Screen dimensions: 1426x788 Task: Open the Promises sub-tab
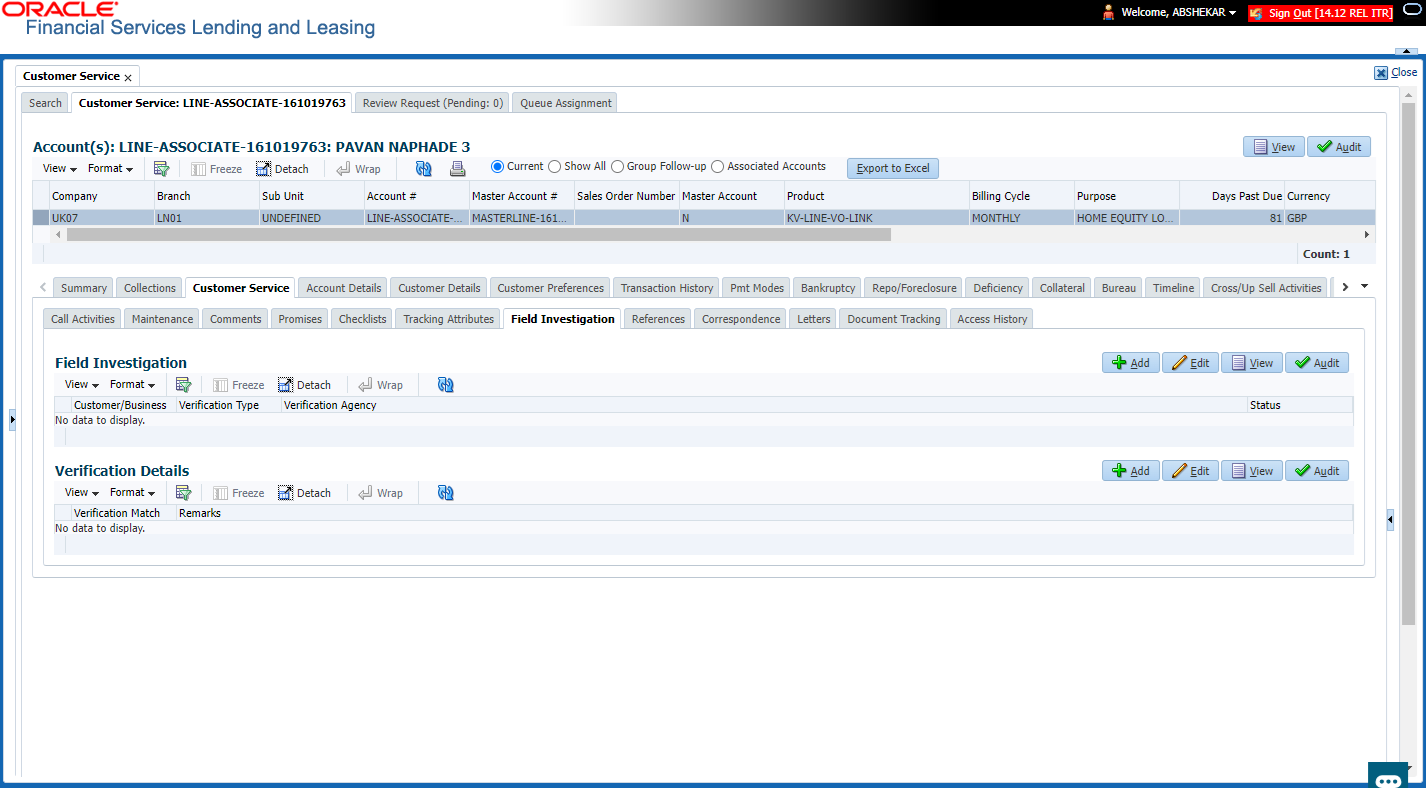pyautogui.click(x=300, y=319)
